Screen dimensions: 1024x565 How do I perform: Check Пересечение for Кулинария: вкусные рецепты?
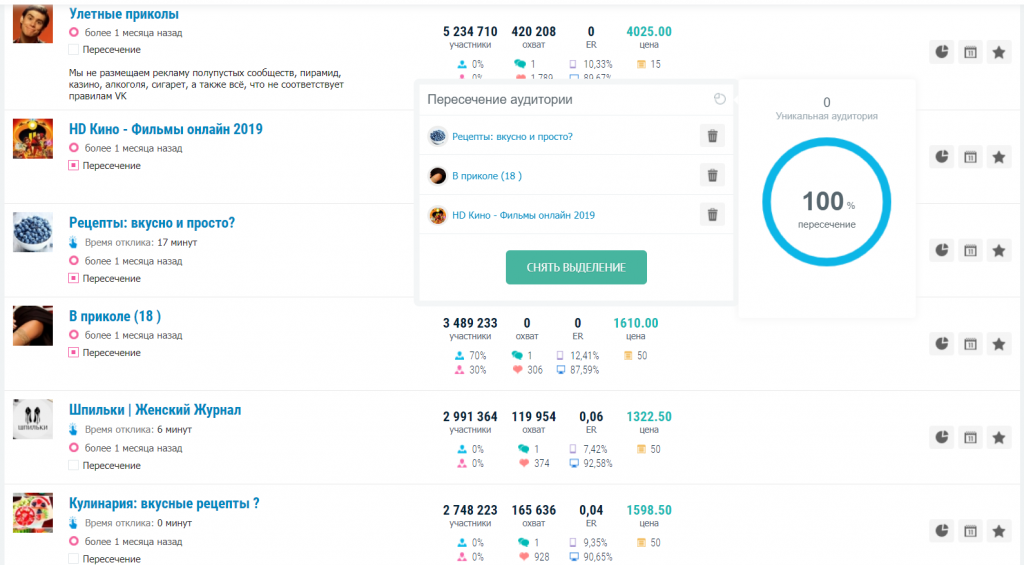73,558
